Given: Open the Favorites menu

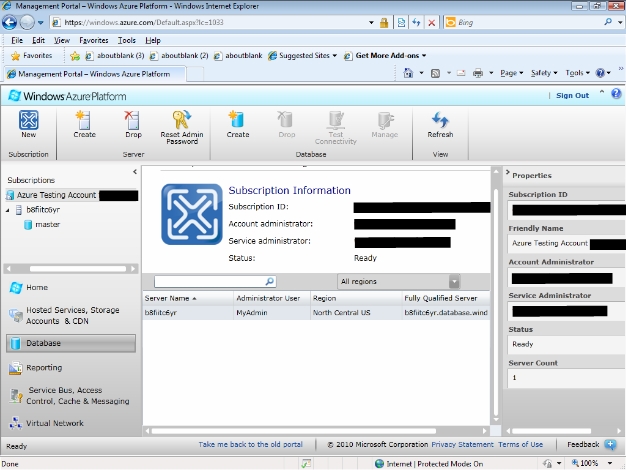Looking at the screenshot, I should 93,40.
